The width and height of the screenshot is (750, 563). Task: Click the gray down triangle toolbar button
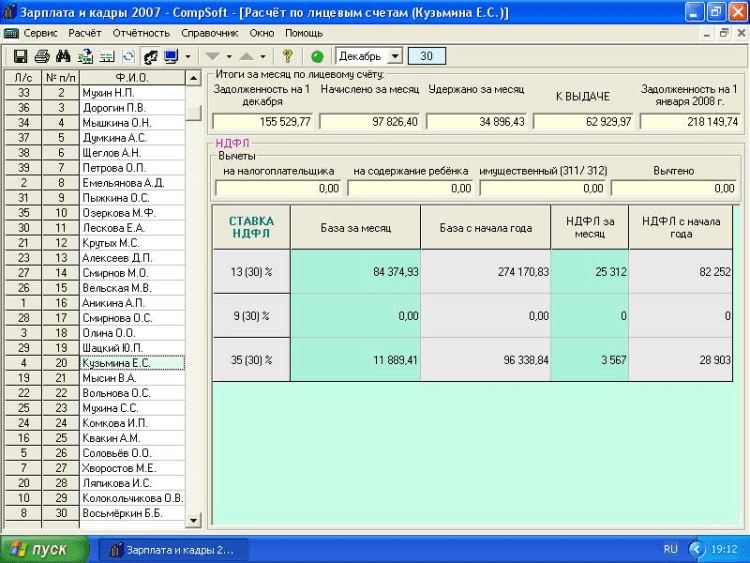click(212, 56)
